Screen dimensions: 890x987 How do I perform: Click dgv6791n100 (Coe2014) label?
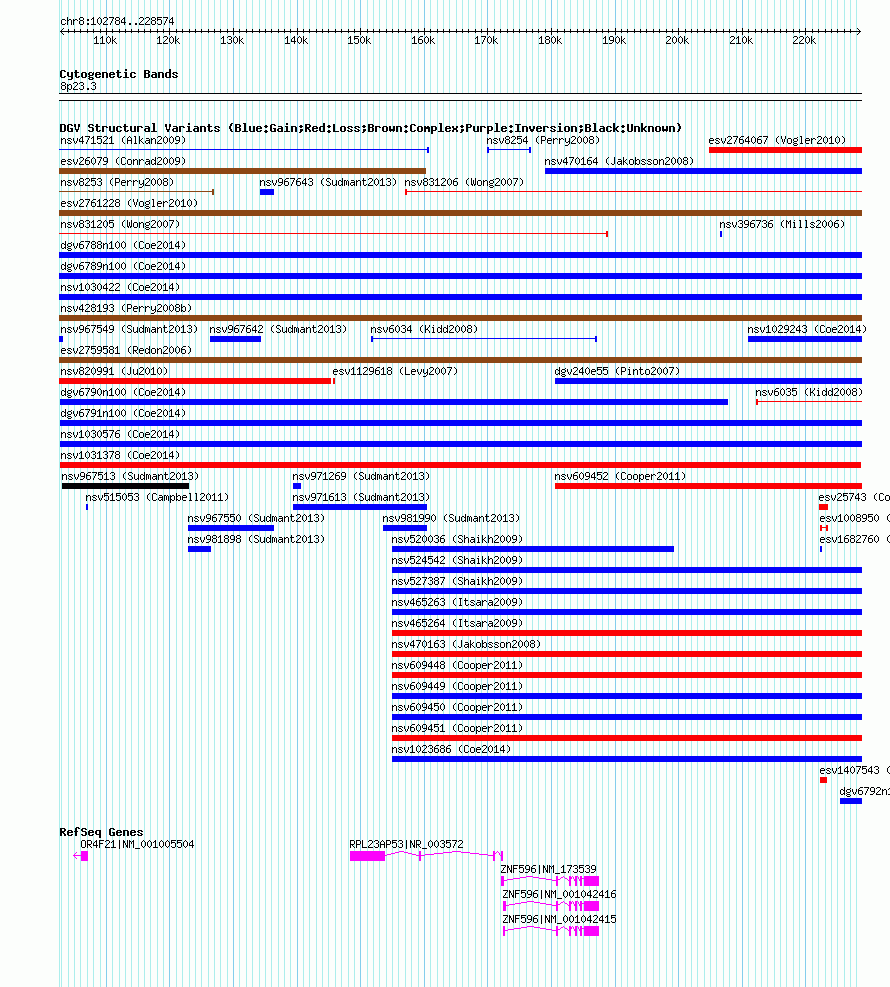click(x=123, y=414)
